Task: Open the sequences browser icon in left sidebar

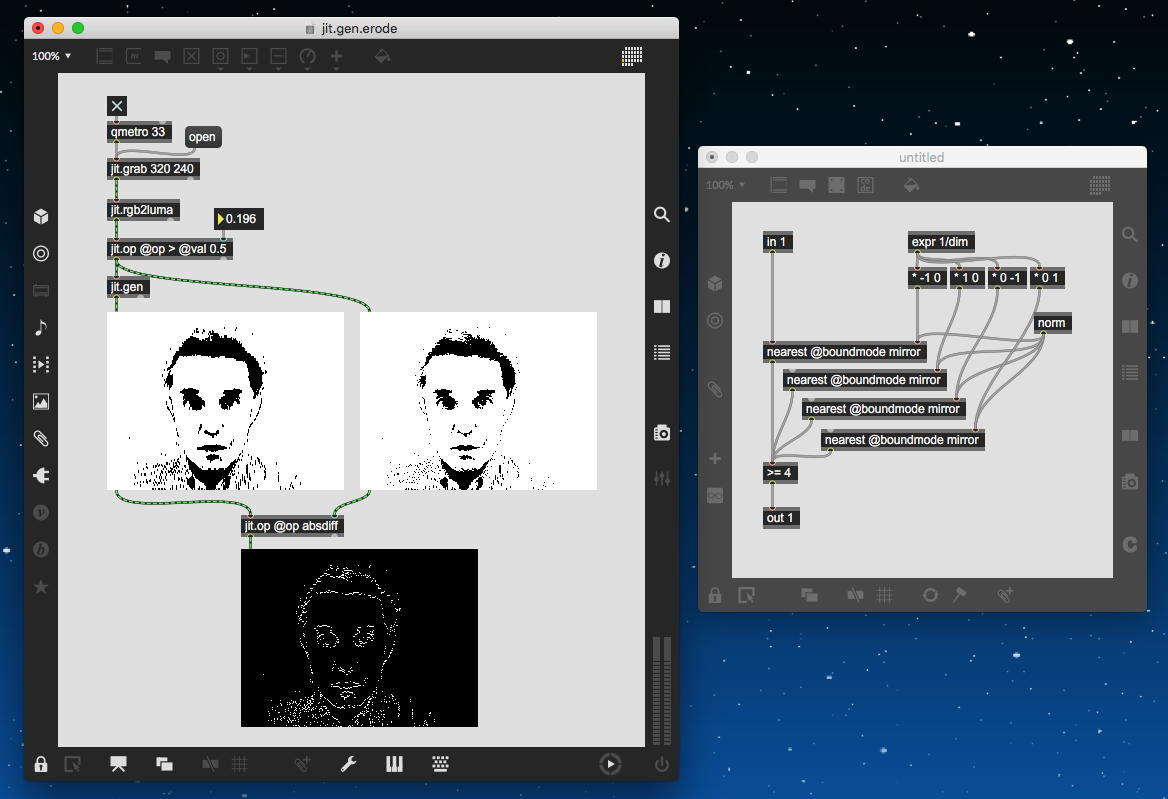Action: 41,364
